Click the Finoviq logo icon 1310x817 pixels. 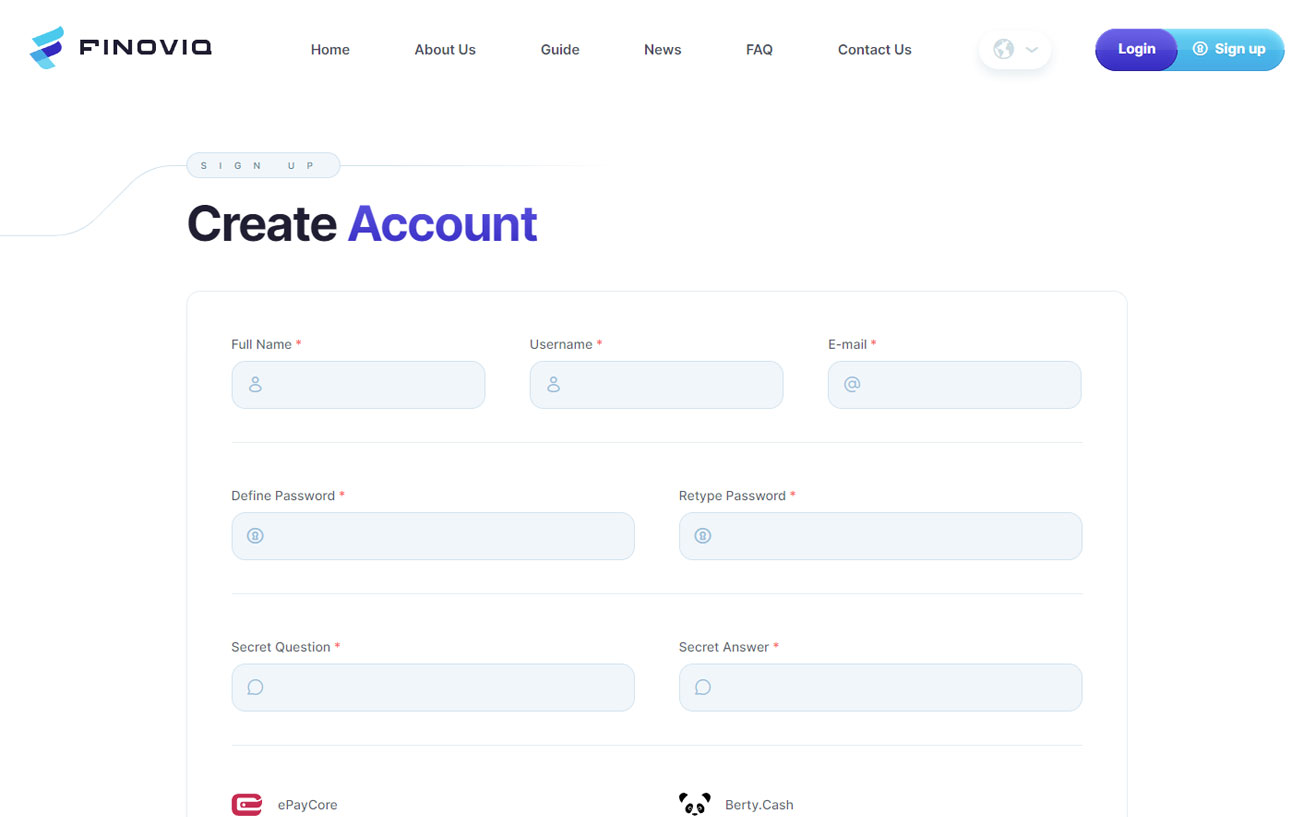coord(47,48)
